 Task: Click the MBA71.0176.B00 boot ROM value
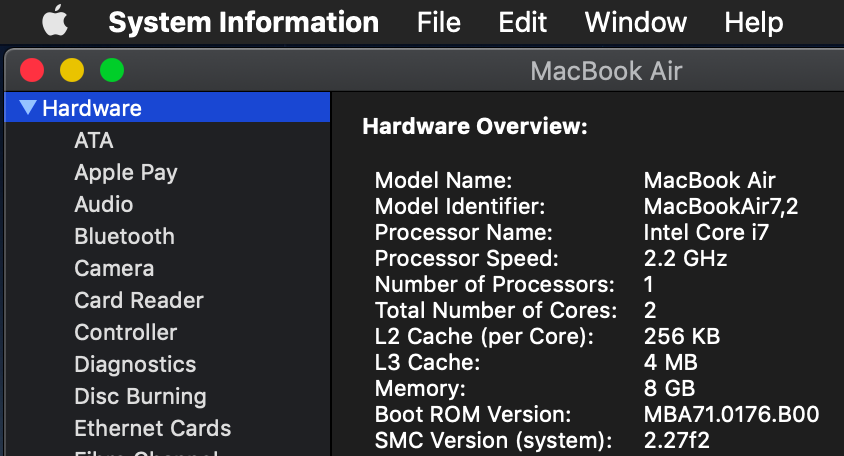point(732,415)
